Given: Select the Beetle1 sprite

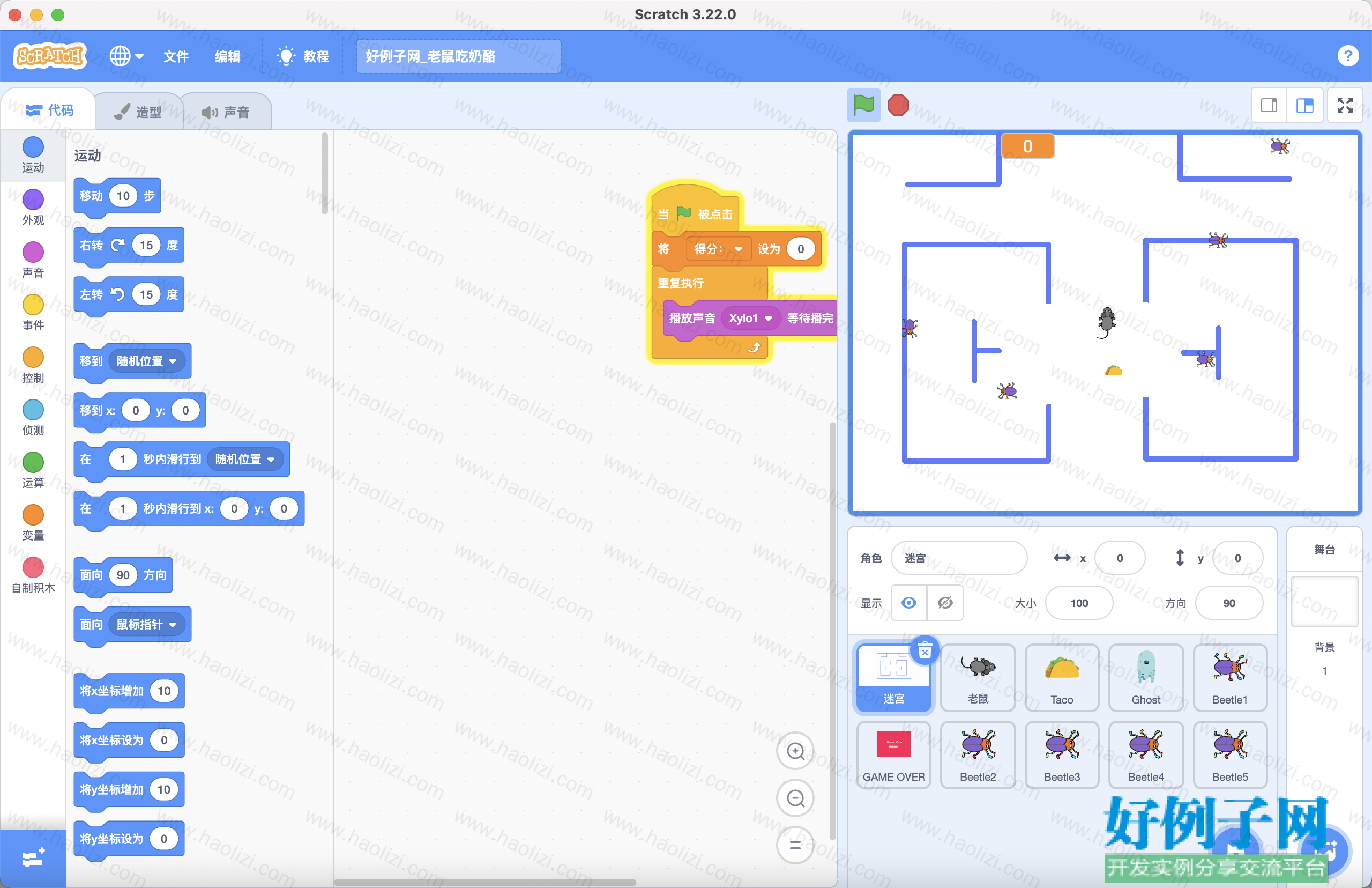Looking at the screenshot, I should pyautogui.click(x=1229, y=678).
